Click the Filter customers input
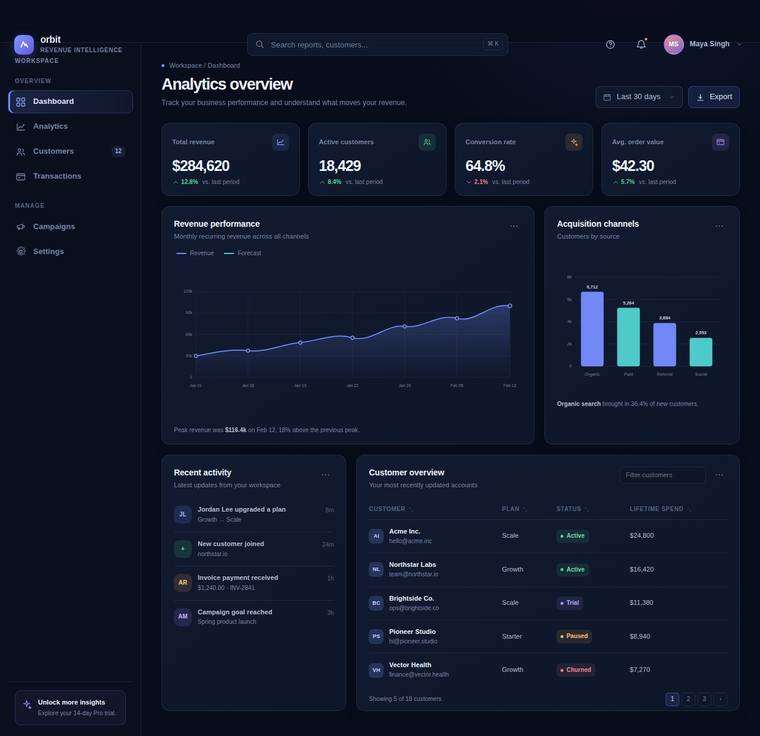The image size is (760, 736). 663,475
